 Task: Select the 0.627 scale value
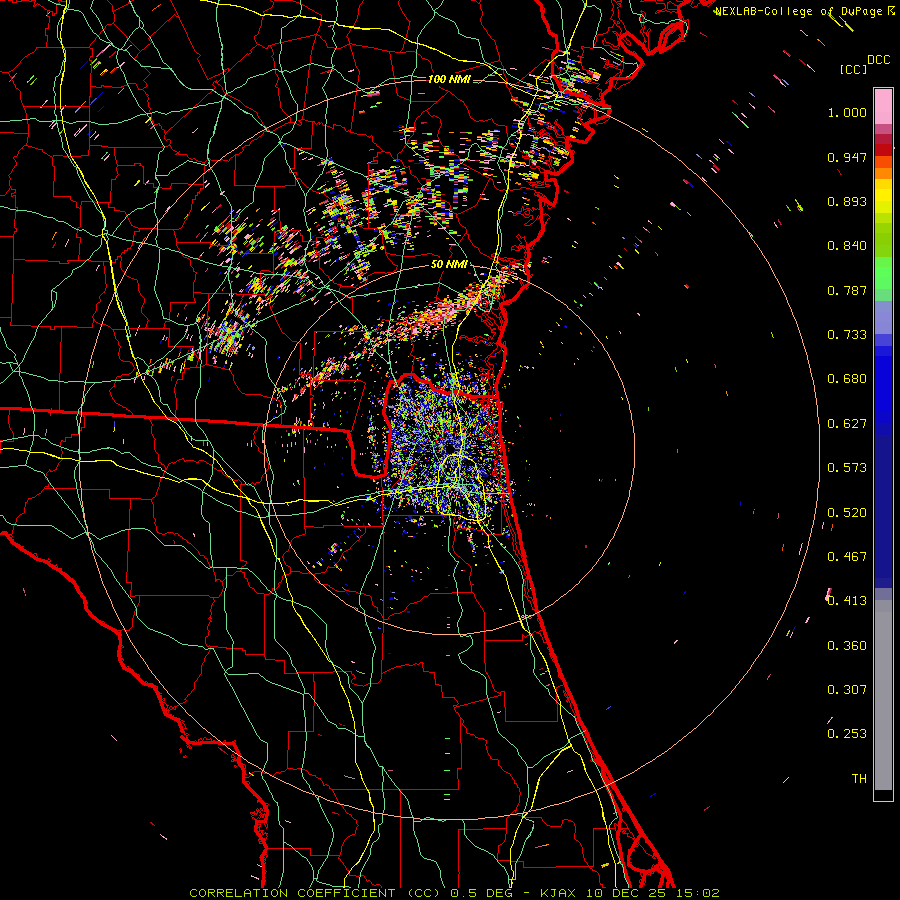[x=847, y=424]
